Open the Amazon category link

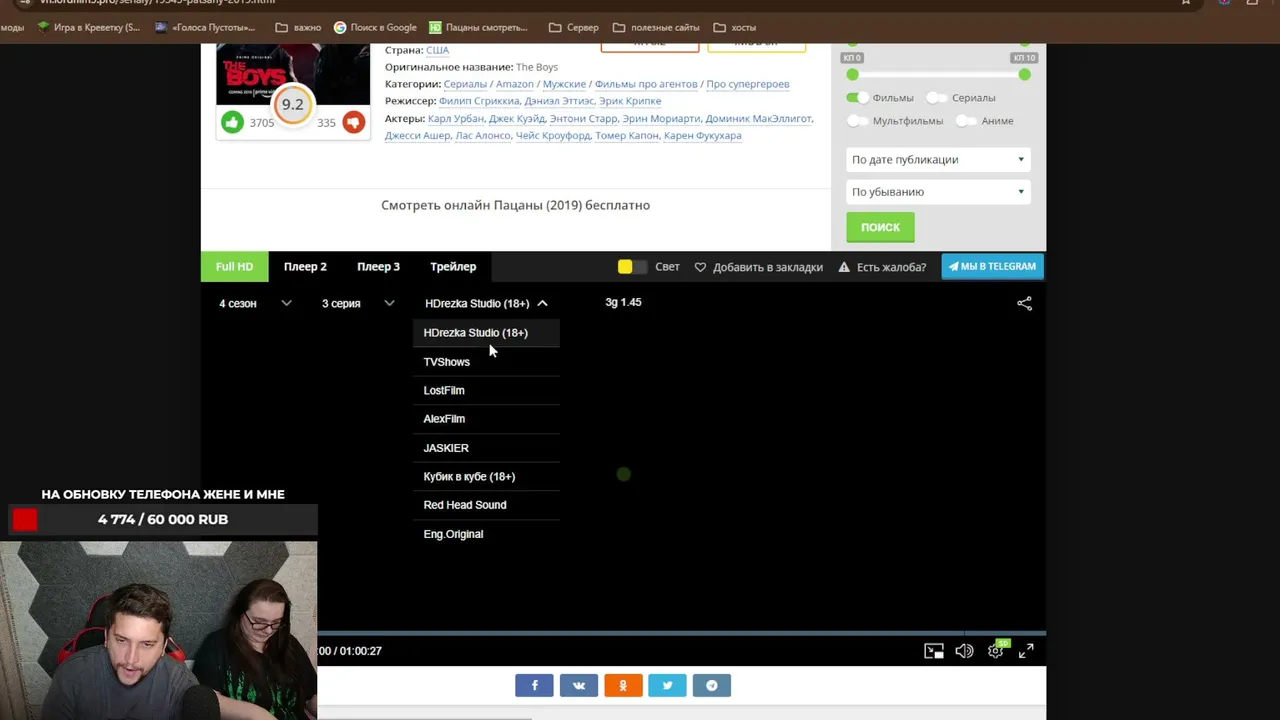515,84
